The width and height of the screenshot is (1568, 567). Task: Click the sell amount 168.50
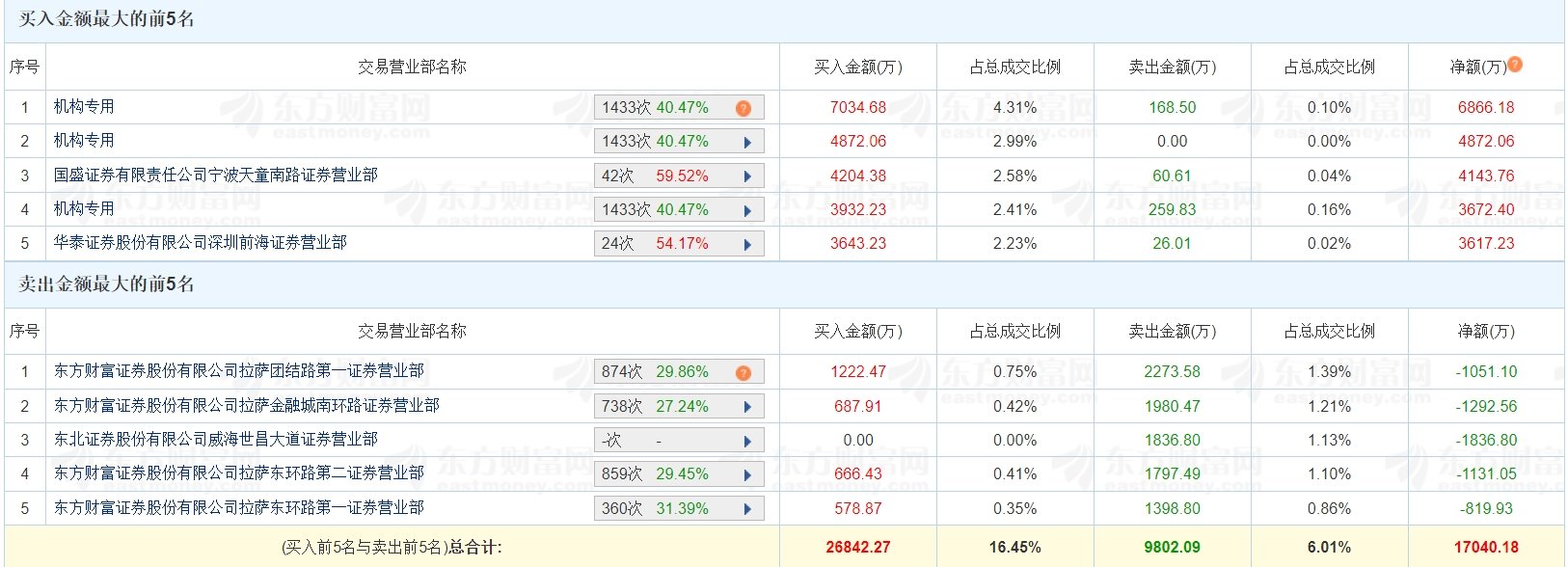[x=1173, y=108]
